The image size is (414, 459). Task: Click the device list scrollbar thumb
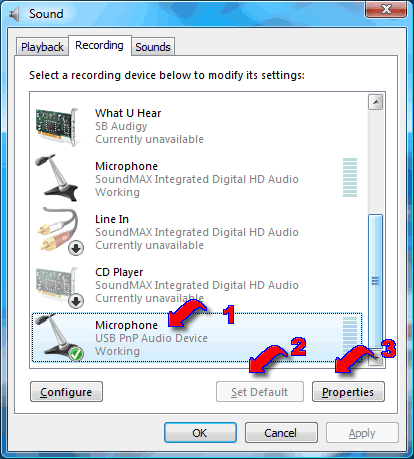click(375, 281)
